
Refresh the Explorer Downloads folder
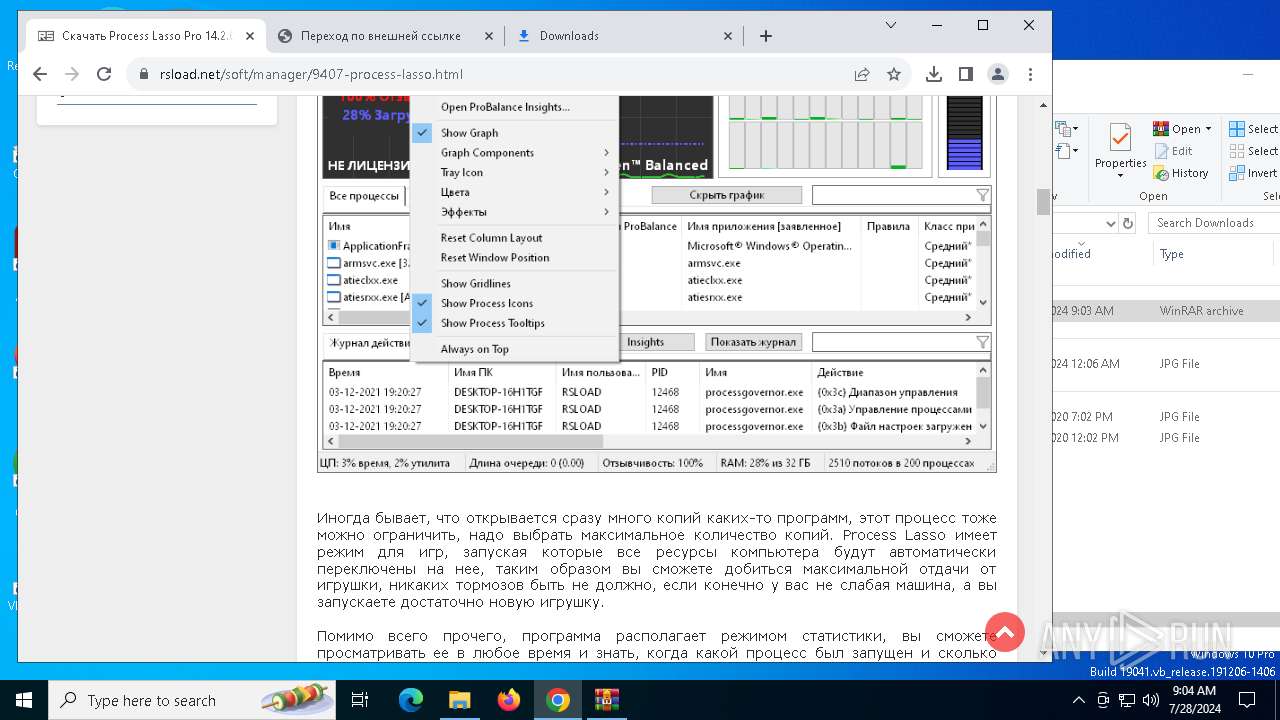coord(1128,223)
